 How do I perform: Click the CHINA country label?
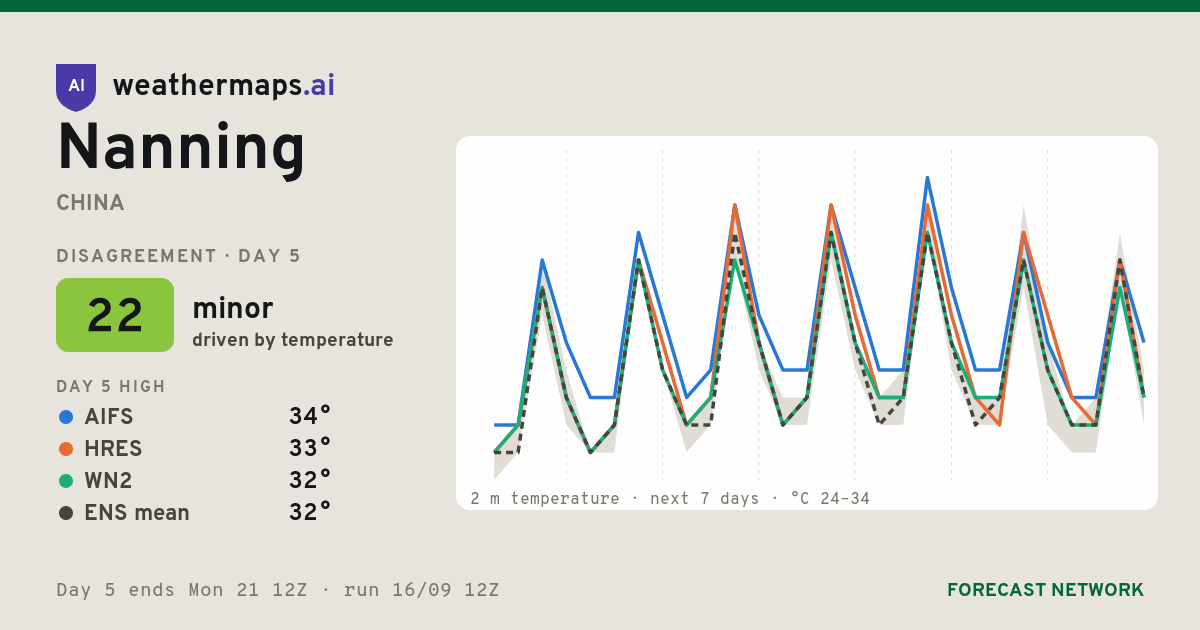tap(91, 203)
